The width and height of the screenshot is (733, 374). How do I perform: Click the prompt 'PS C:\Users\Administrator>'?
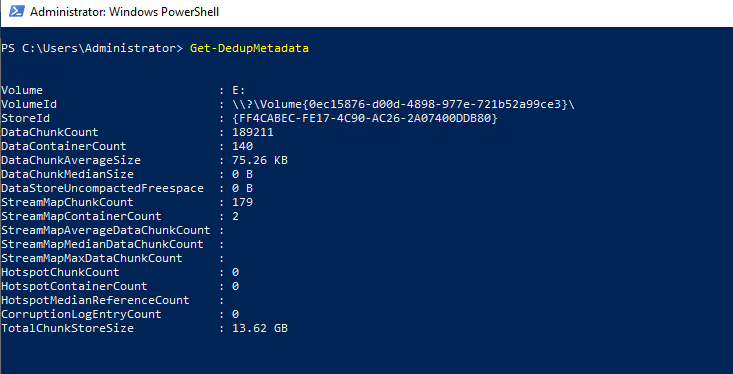click(92, 48)
